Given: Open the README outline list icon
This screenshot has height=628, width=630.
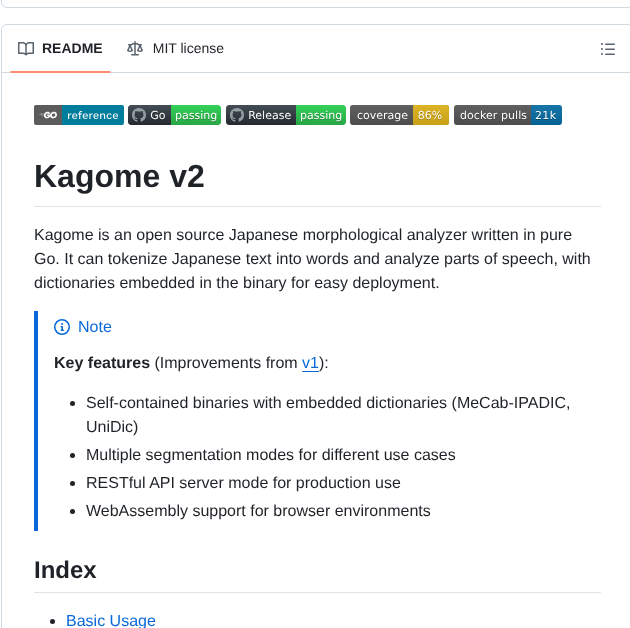Looking at the screenshot, I should (x=607, y=49).
